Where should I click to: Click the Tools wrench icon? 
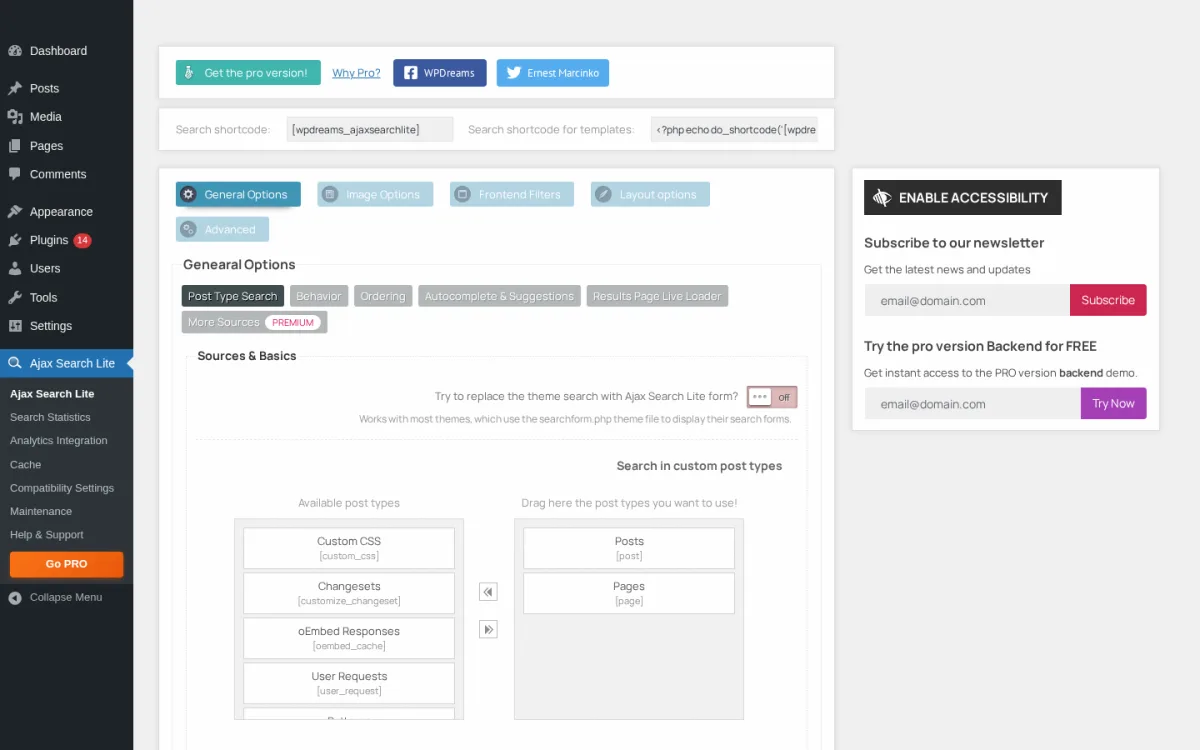tap(15, 297)
